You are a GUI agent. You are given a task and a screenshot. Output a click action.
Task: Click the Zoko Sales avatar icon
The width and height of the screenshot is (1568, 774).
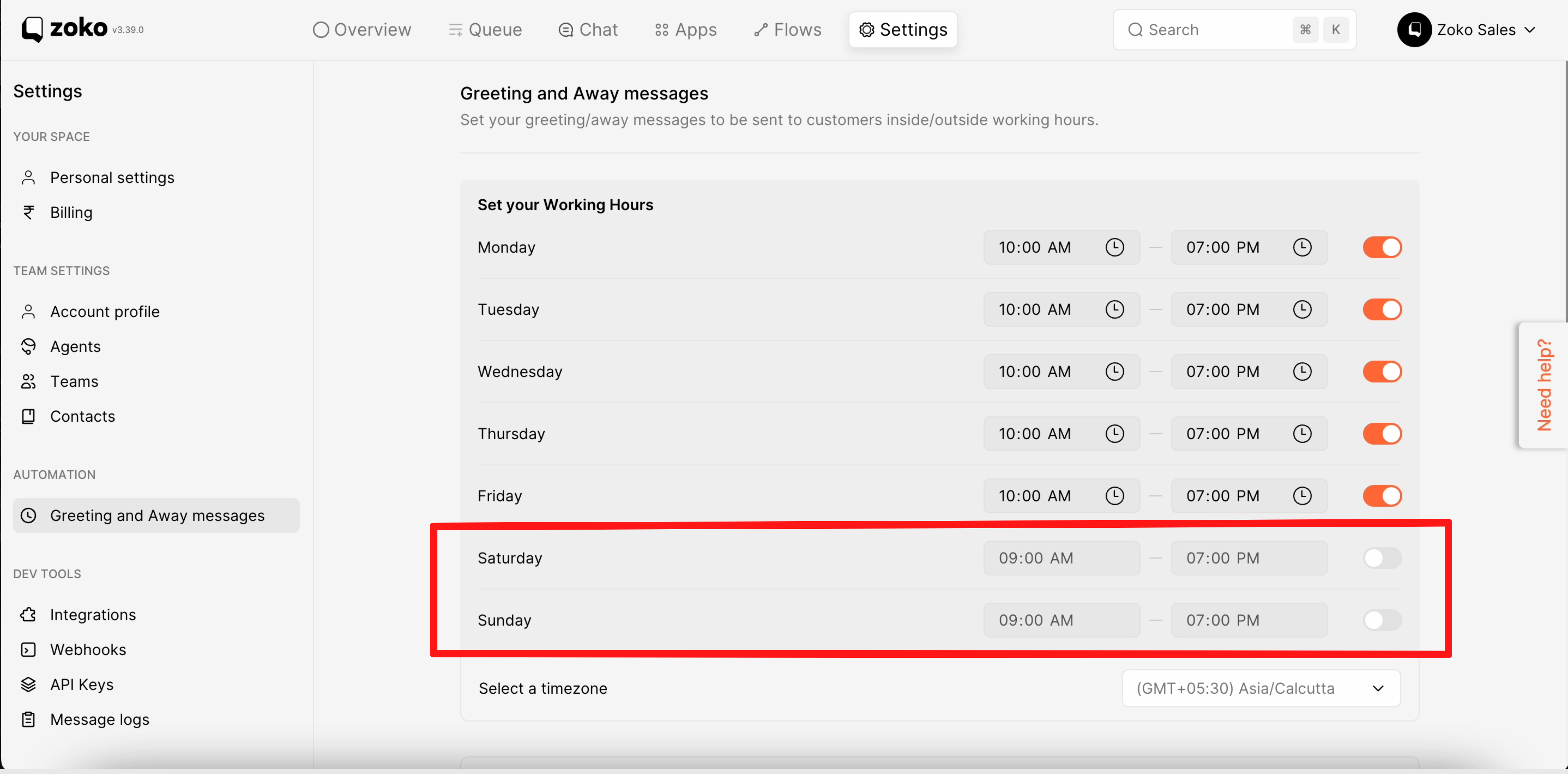[1414, 29]
